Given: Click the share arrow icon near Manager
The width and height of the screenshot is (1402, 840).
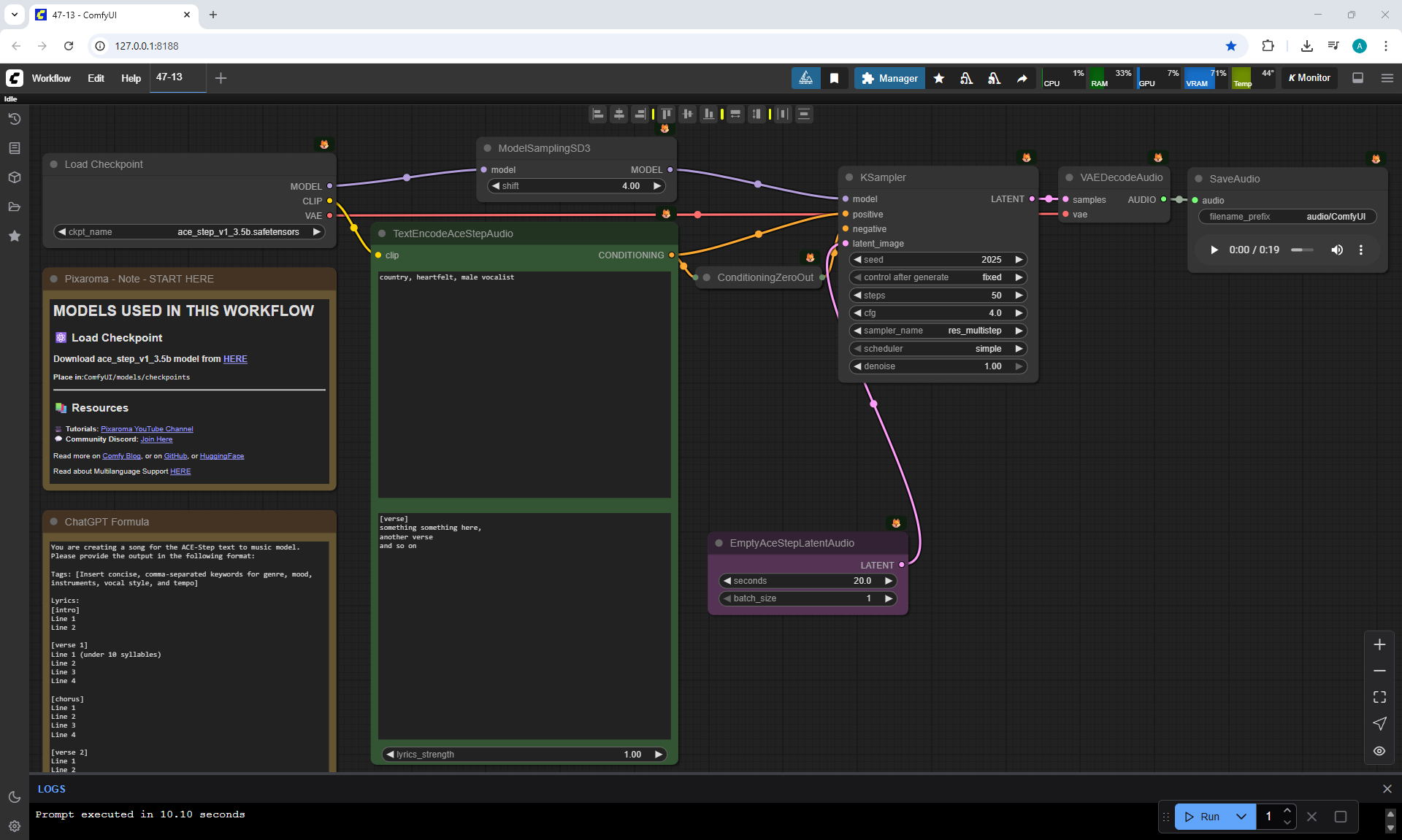Looking at the screenshot, I should (1022, 78).
